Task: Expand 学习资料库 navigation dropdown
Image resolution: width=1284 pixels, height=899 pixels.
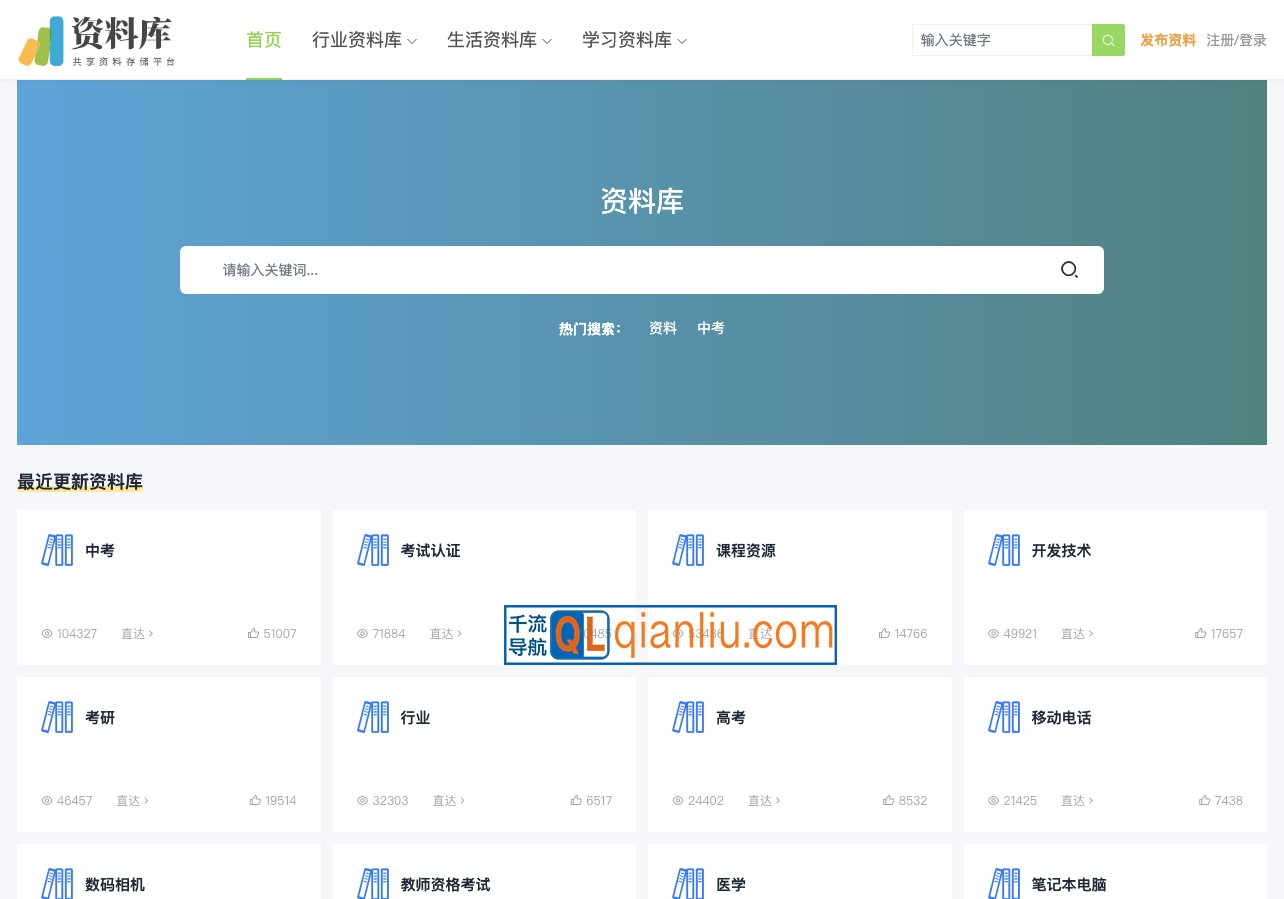Action: (x=634, y=40)
